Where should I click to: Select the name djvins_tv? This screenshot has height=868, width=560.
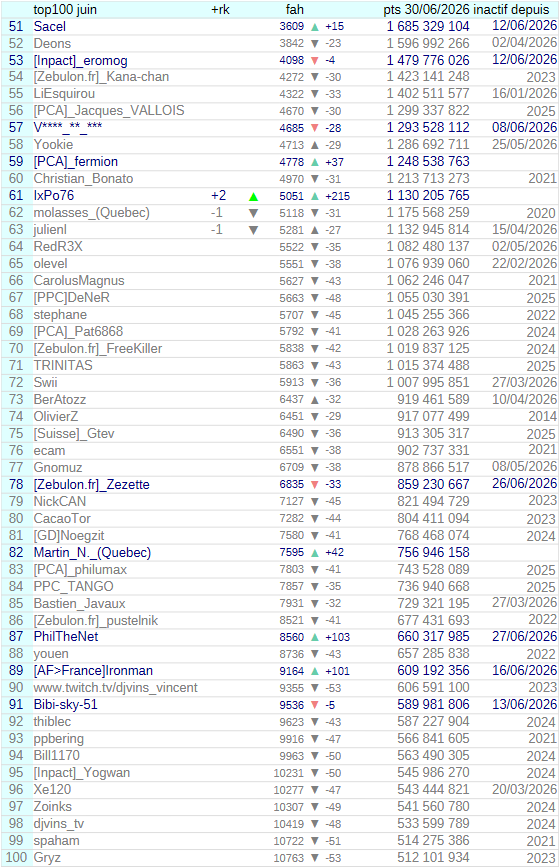(x=59, y=824)
